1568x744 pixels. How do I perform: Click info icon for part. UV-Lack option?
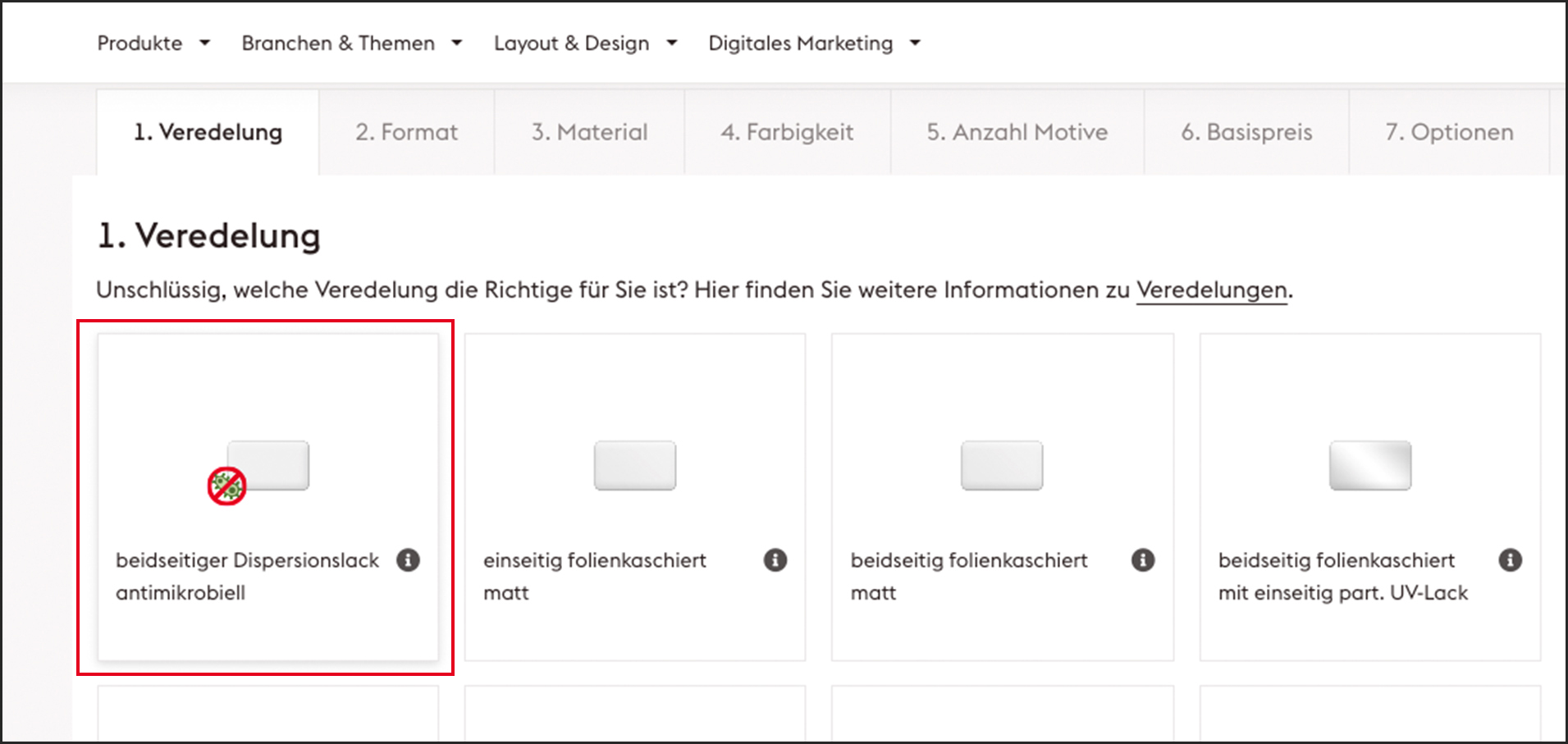pyautogui.click(x=1510, y=559)
